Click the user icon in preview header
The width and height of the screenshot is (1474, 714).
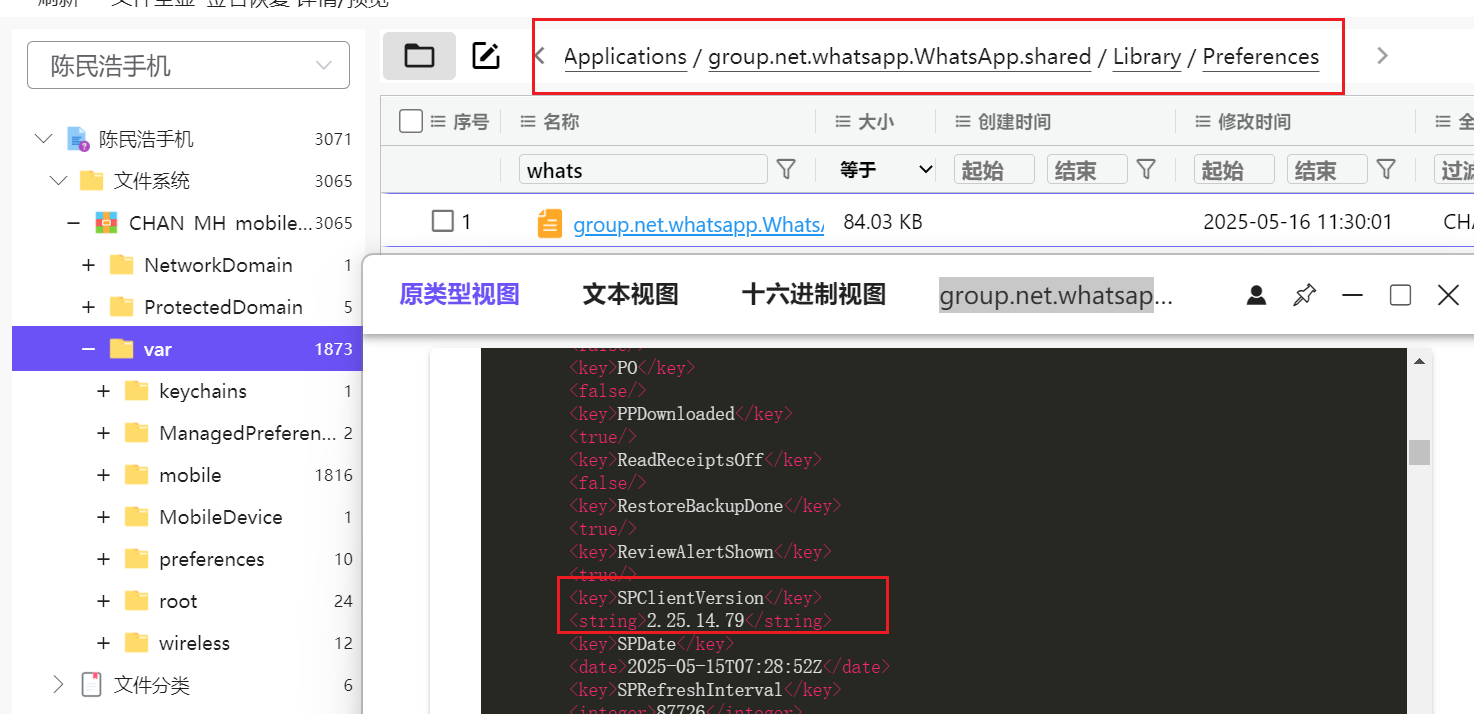click(1257, 295)
